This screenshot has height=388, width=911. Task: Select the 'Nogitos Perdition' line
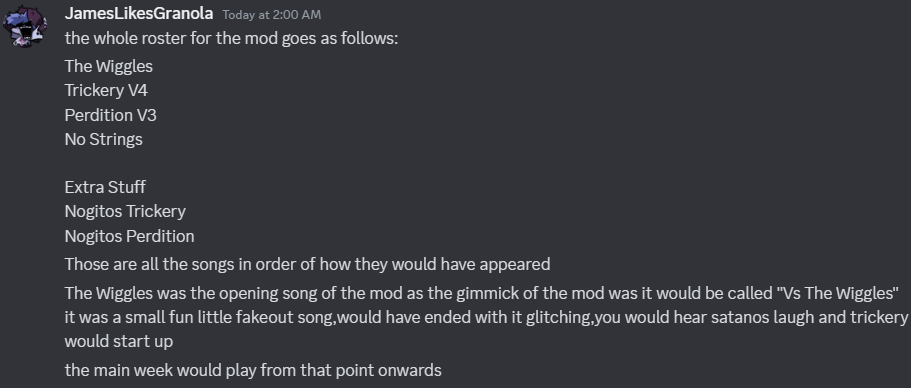point(130,236)
